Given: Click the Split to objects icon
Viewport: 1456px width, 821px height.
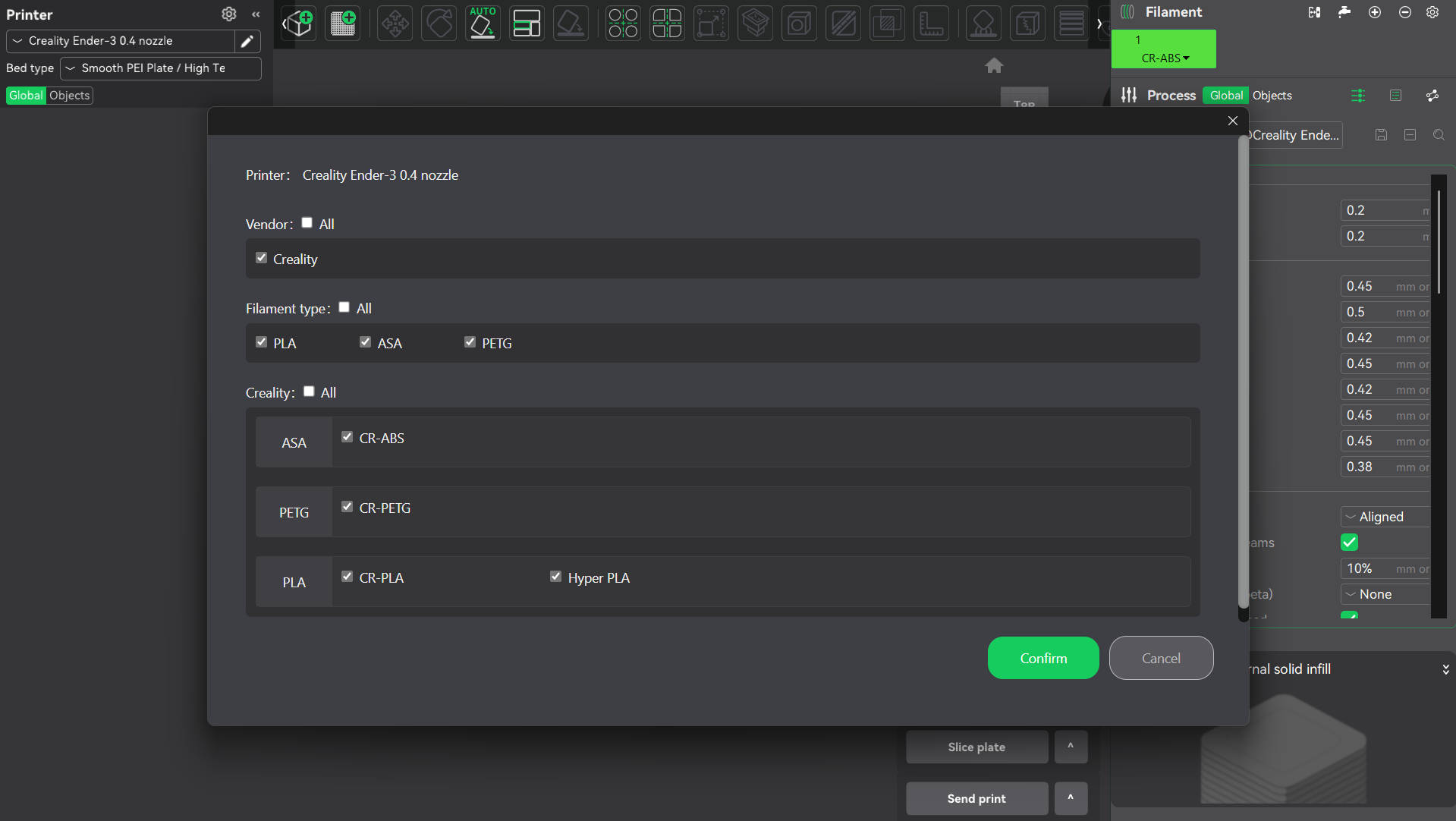Looking at the screenshot, I should [623, 24].
